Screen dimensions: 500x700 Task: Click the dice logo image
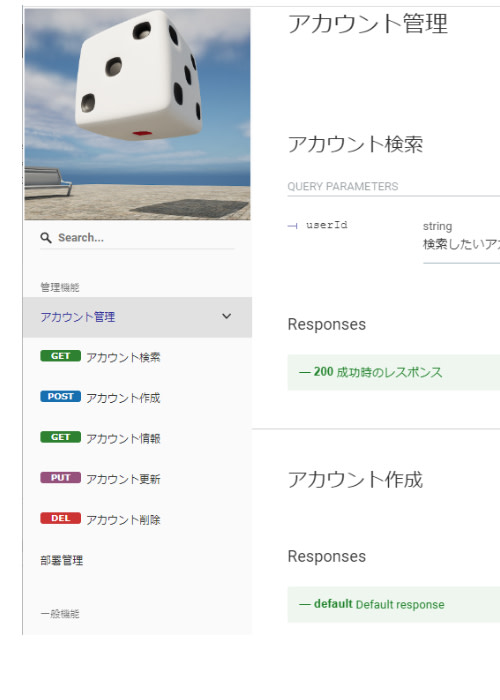pyautogui.click(x=138, y=114)
